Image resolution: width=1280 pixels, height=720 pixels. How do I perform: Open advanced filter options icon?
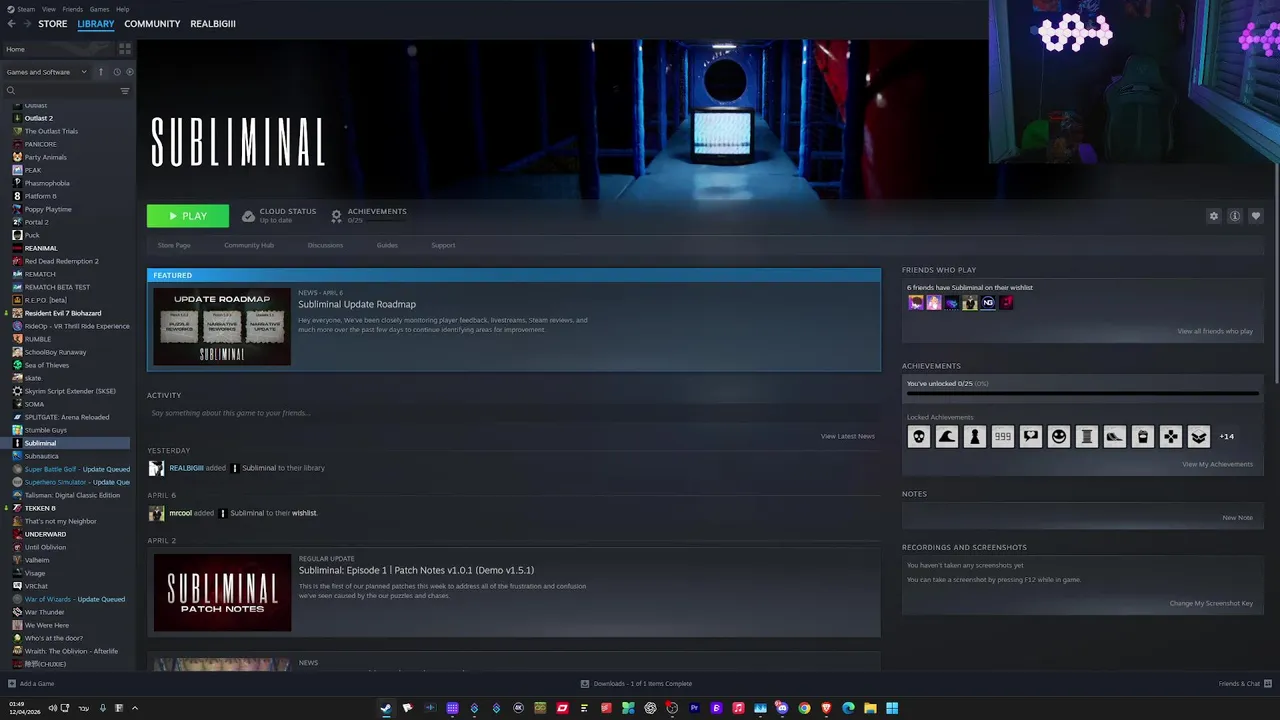coord(125,91)
